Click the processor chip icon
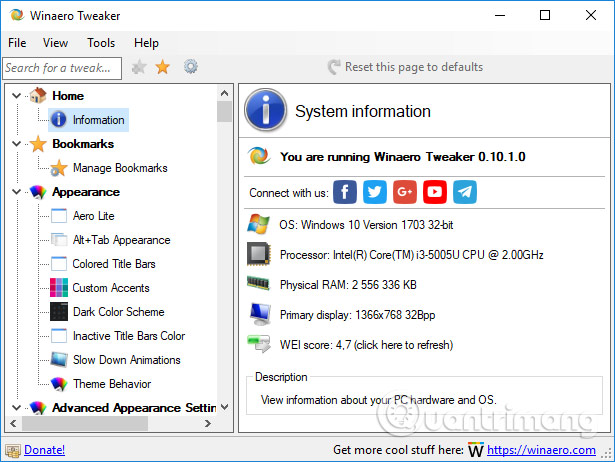The width and height of the screenshot is (615, 462). [258, 254]
